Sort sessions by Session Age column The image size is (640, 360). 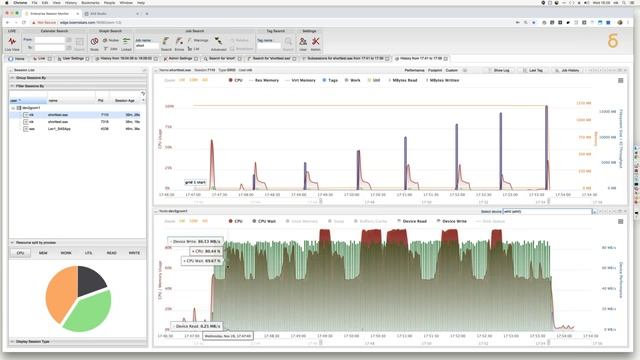coord(124,100)
